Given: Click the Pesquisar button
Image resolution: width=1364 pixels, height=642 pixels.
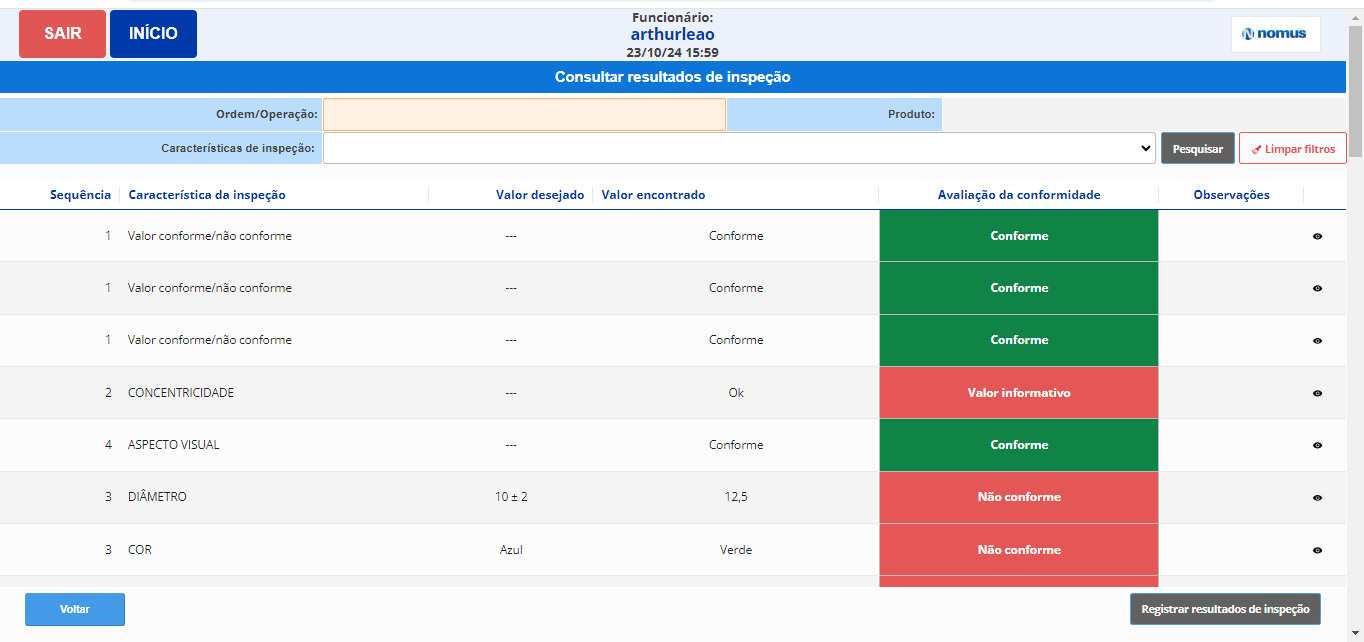Looking at the screenshot, I should coord(1198,149).
